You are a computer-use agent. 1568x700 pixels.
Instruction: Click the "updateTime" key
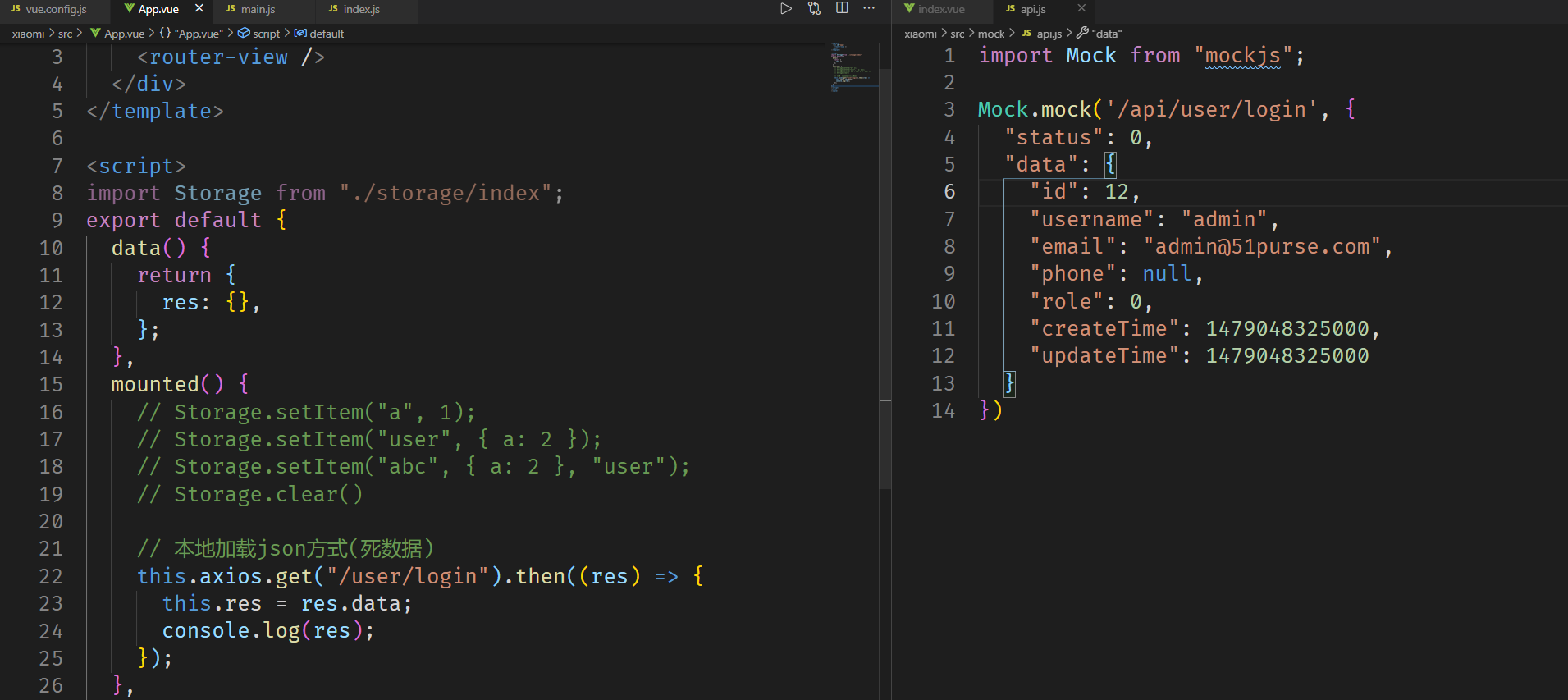[x=1104, y=355]
